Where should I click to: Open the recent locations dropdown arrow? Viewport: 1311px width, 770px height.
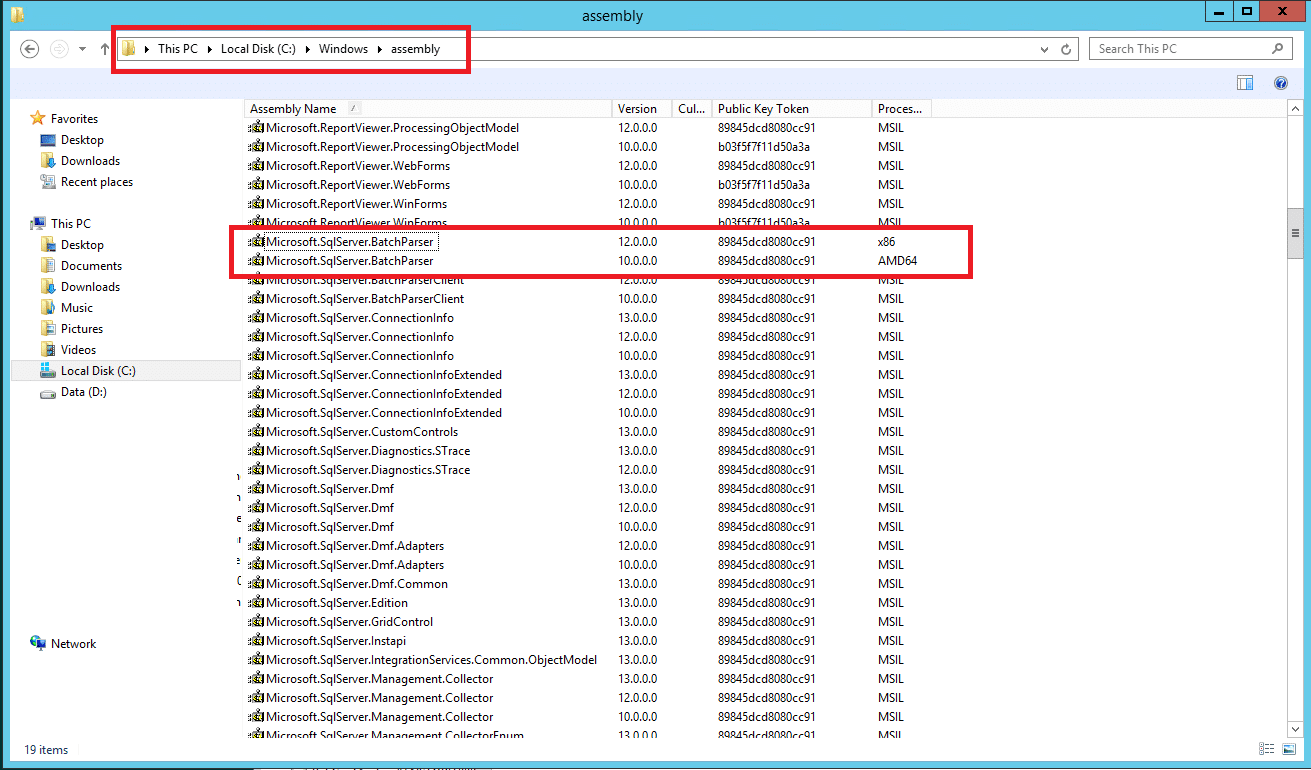click(82, 49)
